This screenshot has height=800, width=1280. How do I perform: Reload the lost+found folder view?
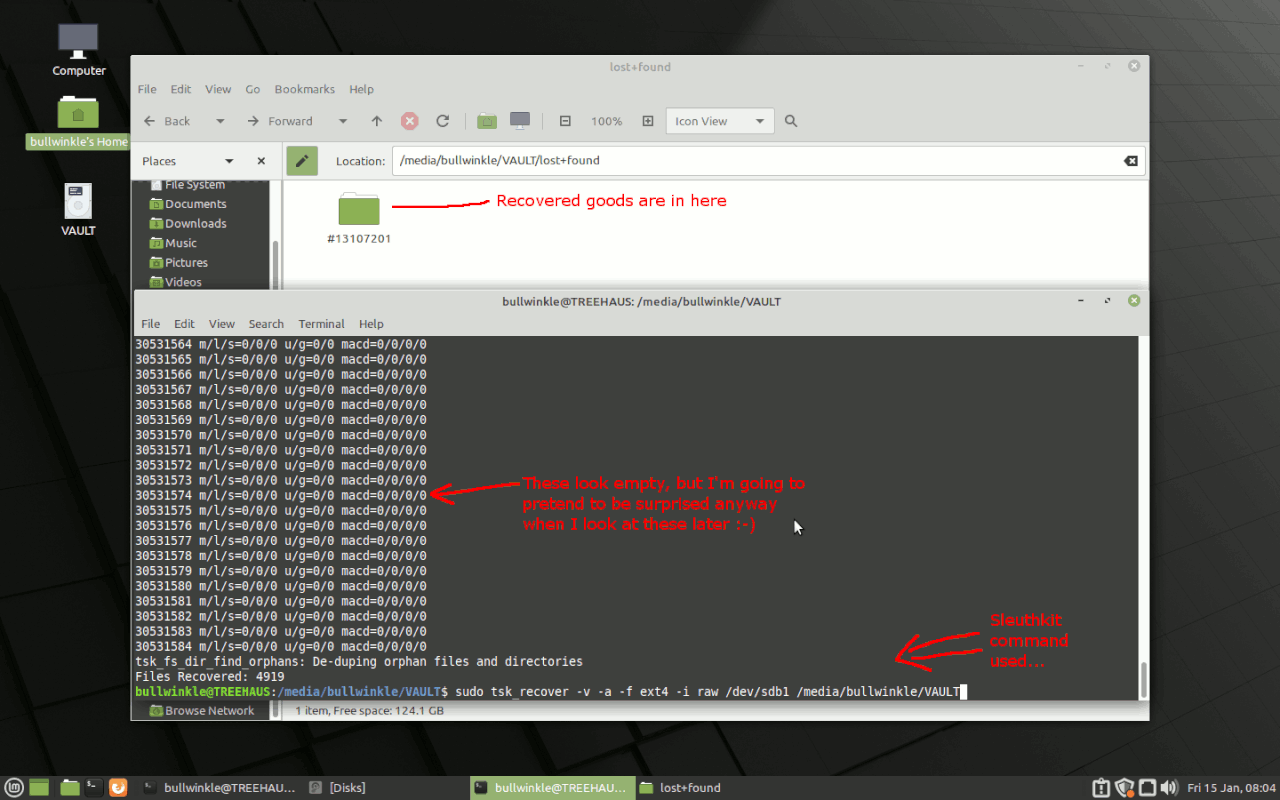point(443,121)
